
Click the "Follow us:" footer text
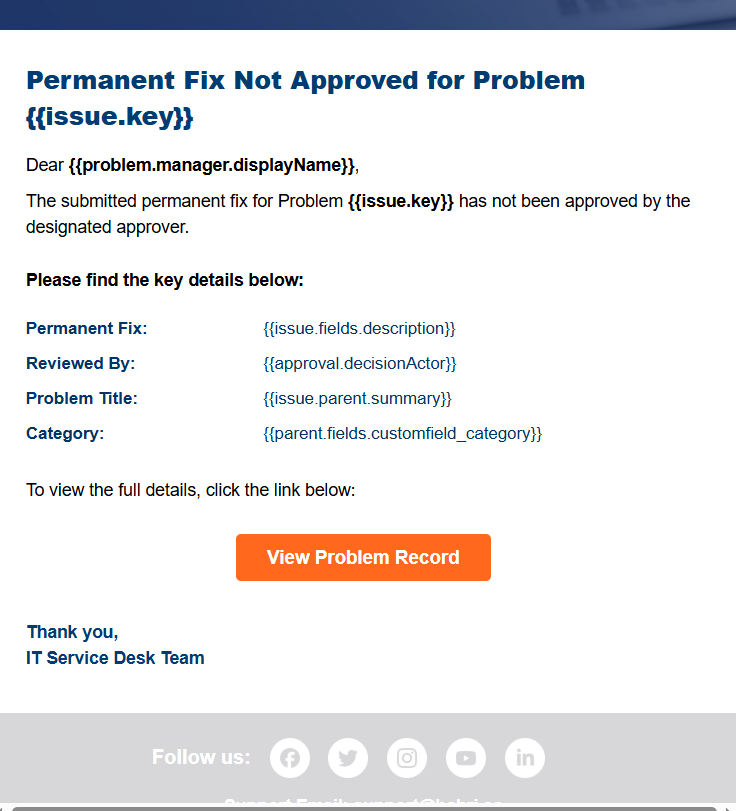[x=201, y=757]
